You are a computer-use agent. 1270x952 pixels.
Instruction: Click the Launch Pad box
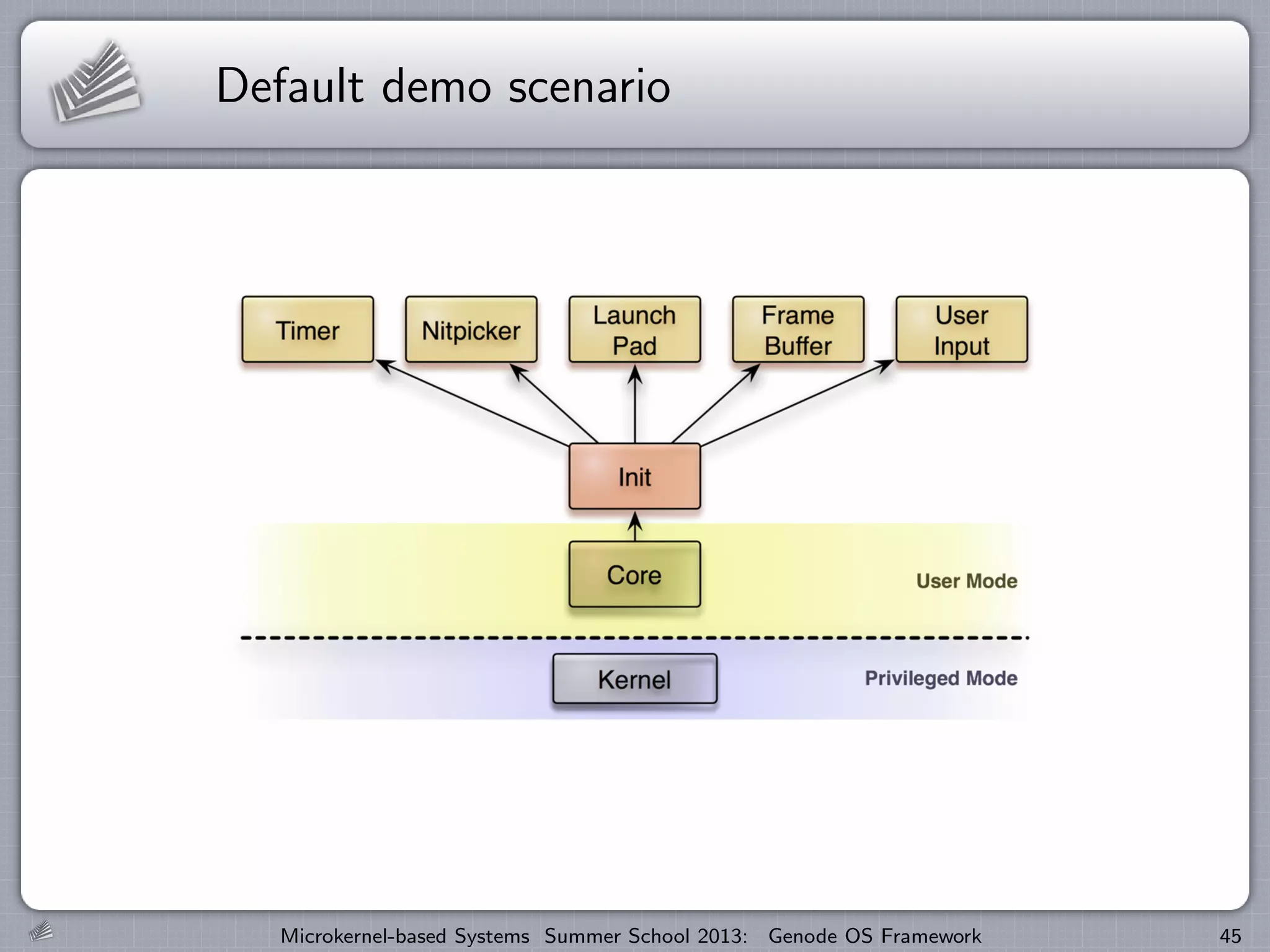point(634,330)
